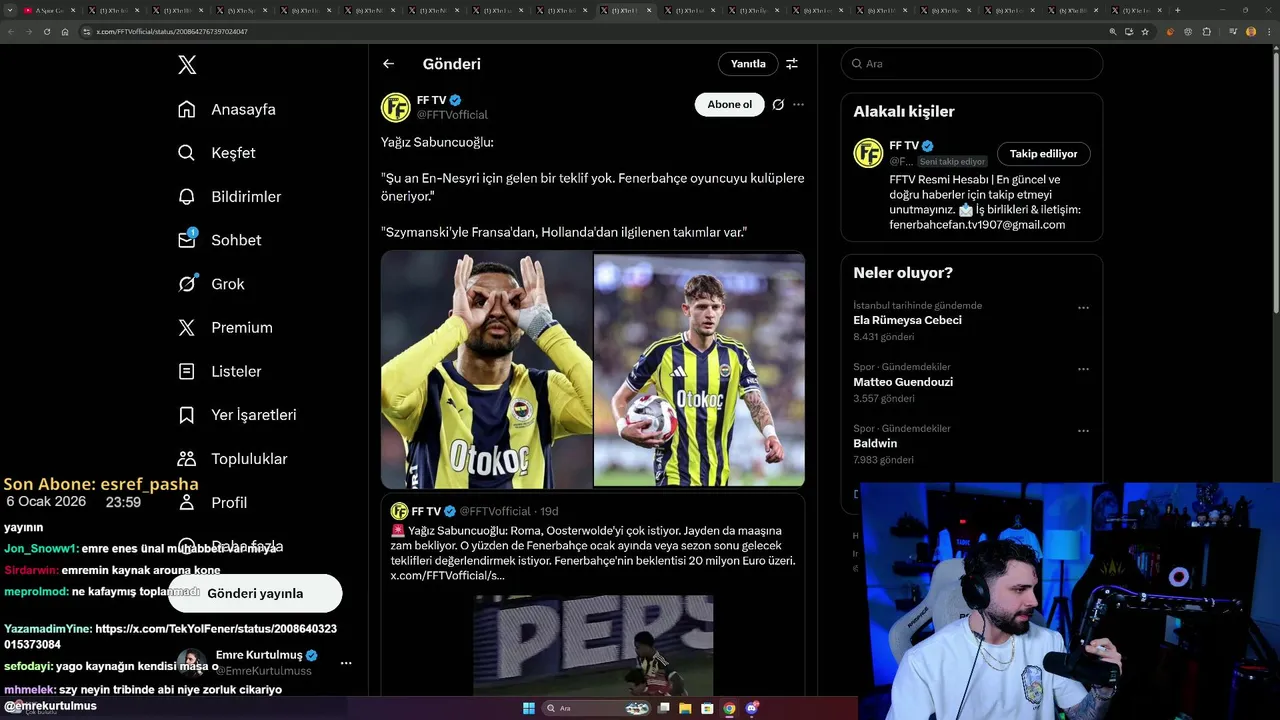Open the Szymanski photo
The height and width of the screenshot is (720, 1280).
click(x=700, y=369)
